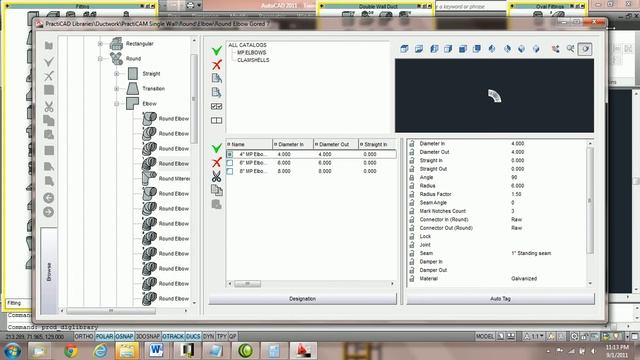640x360 pixels.
Task: Click the first view cube icon above the preview
Action: tap(404, 49)
